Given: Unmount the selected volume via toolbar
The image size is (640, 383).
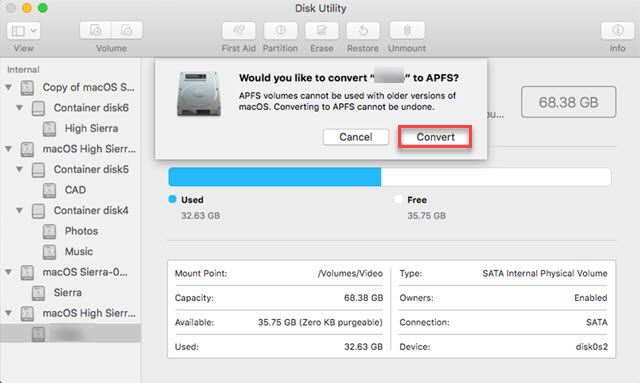Looking at the screenshot, I should pos(407,31).
